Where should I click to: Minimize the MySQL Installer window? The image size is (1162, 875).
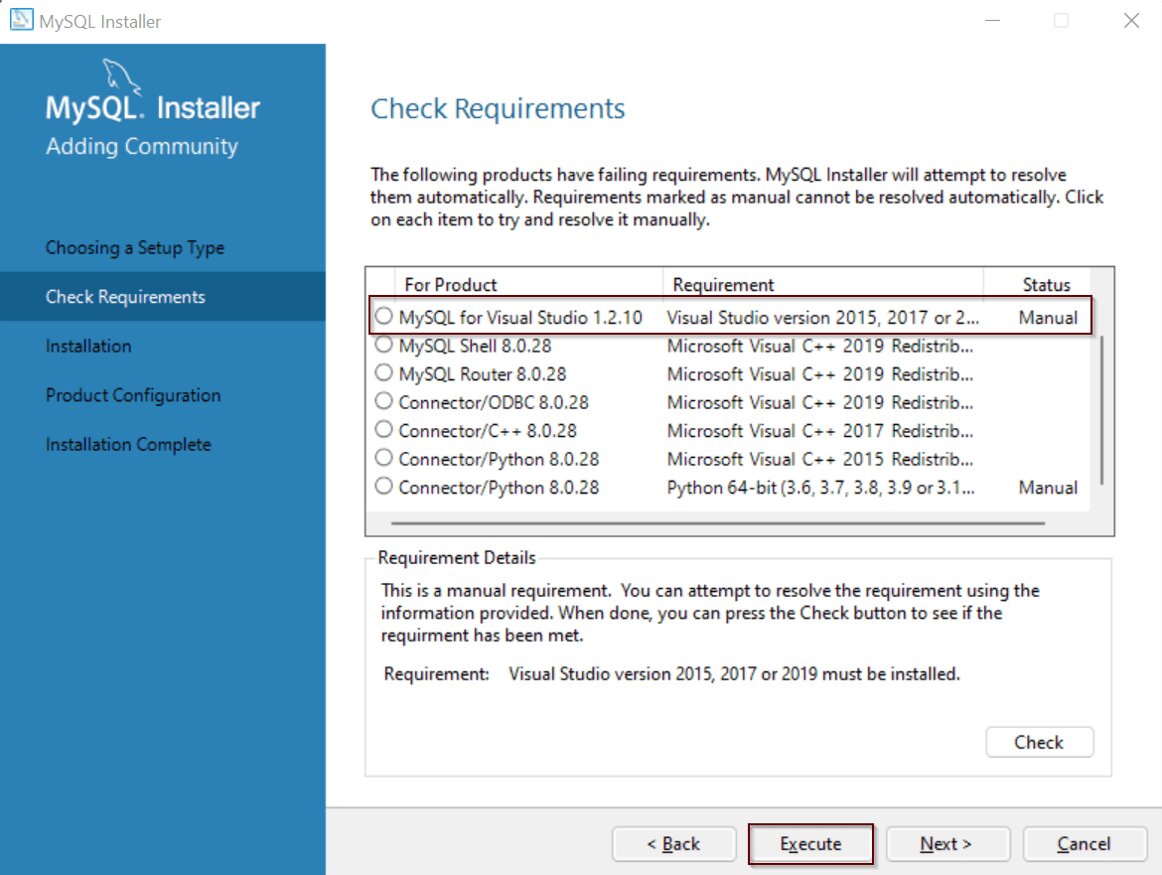[x=992, y=20]
